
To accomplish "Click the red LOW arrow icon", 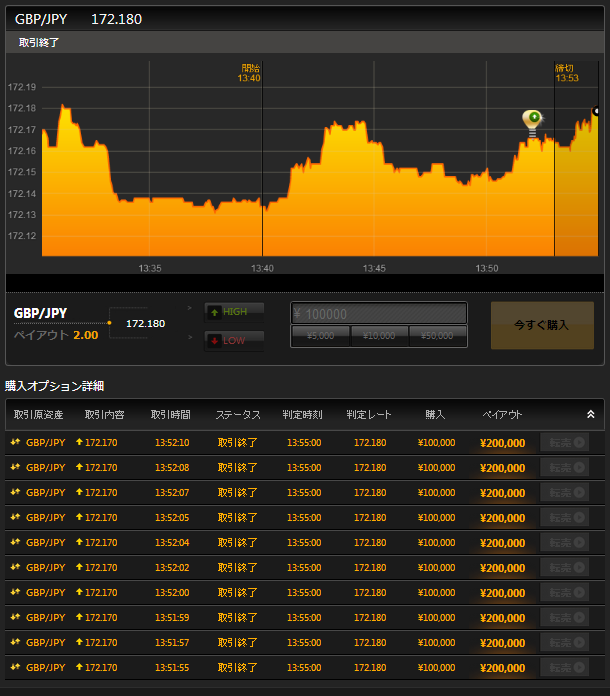I will click(214, 341).
